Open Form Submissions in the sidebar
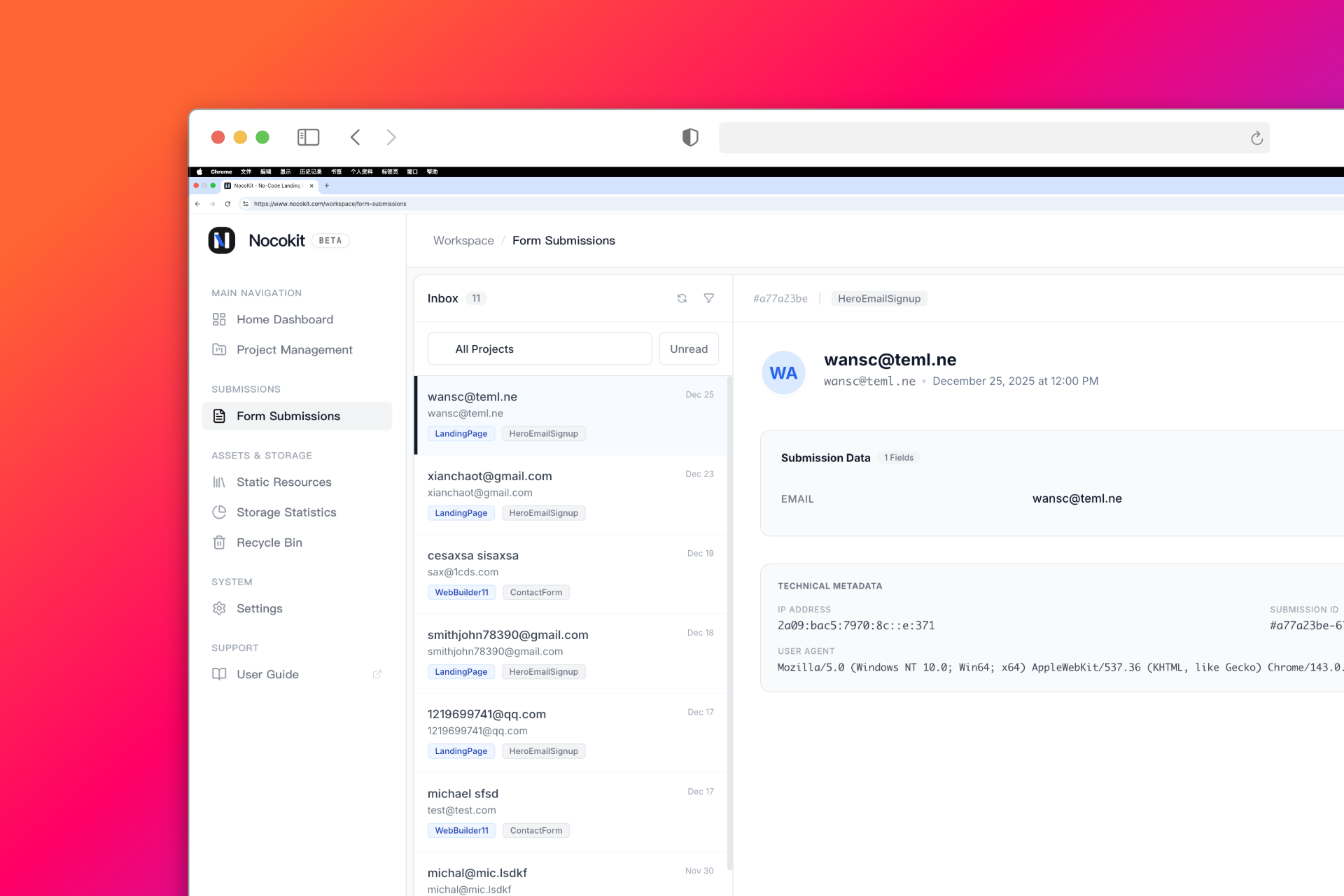Screen dimensions: 1344x896 pos(288,416)
